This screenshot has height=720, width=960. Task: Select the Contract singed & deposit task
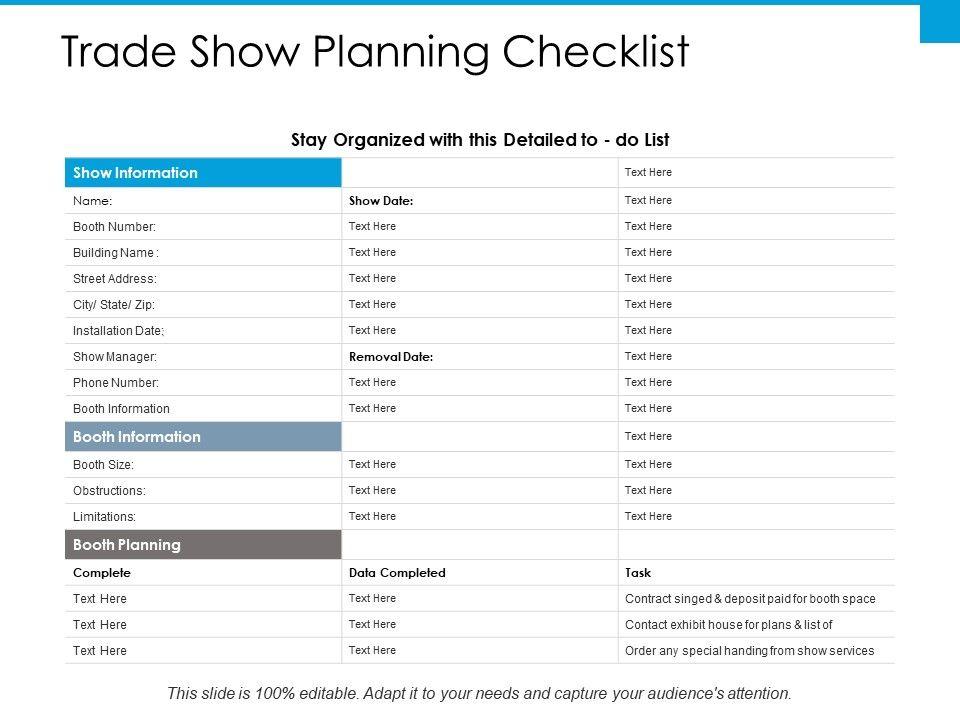pyautogui.click(x=750, y=599)
